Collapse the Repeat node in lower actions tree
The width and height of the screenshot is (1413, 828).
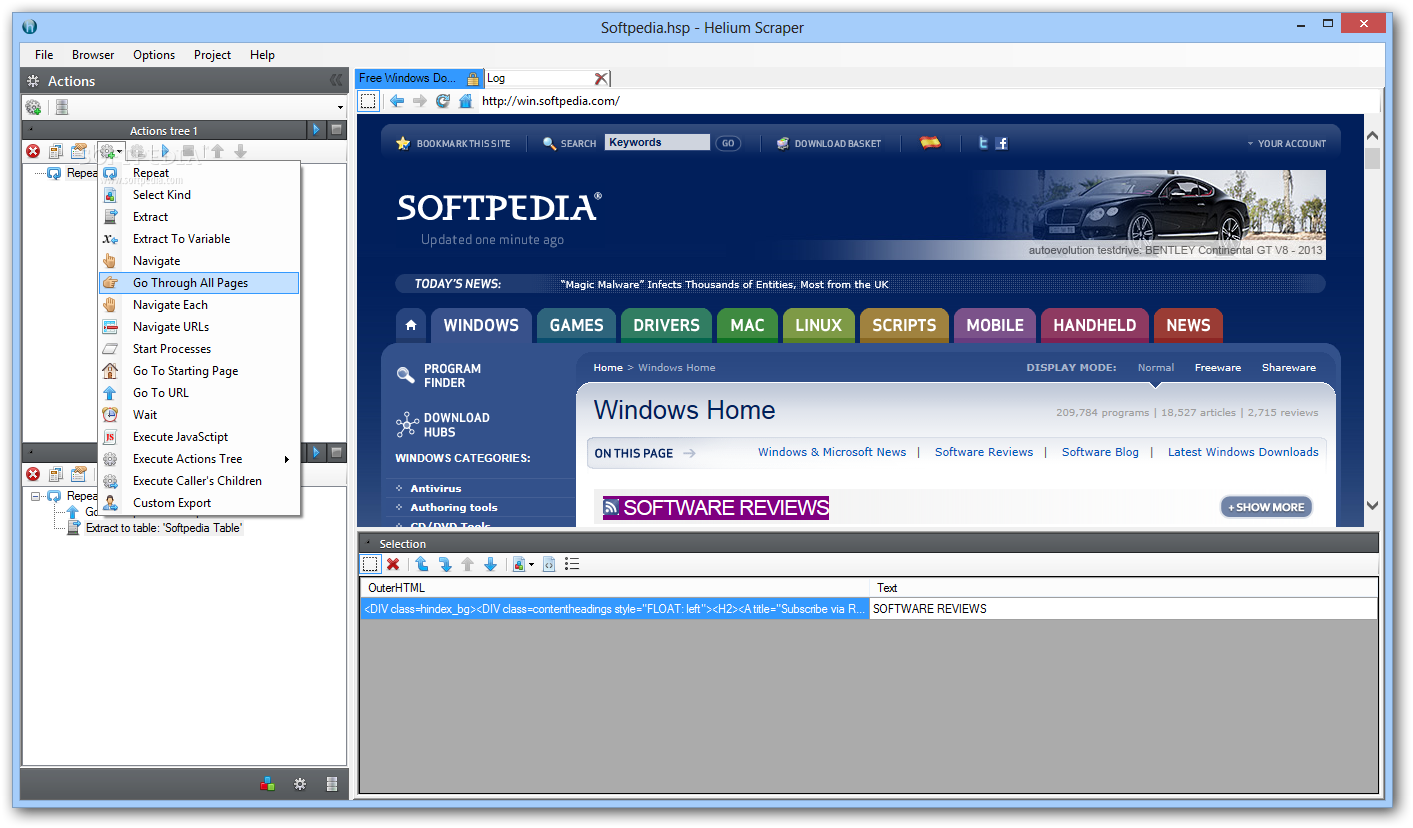tap(36, 496)
